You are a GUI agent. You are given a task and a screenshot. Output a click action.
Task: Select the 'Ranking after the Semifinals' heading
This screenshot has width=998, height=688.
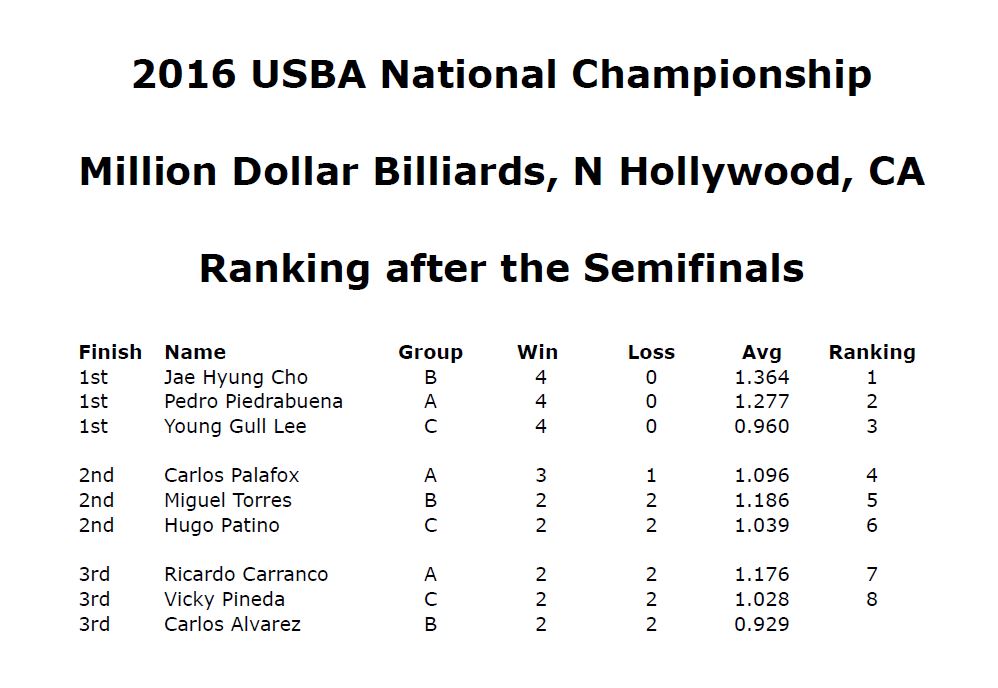(x=502, y=269)
